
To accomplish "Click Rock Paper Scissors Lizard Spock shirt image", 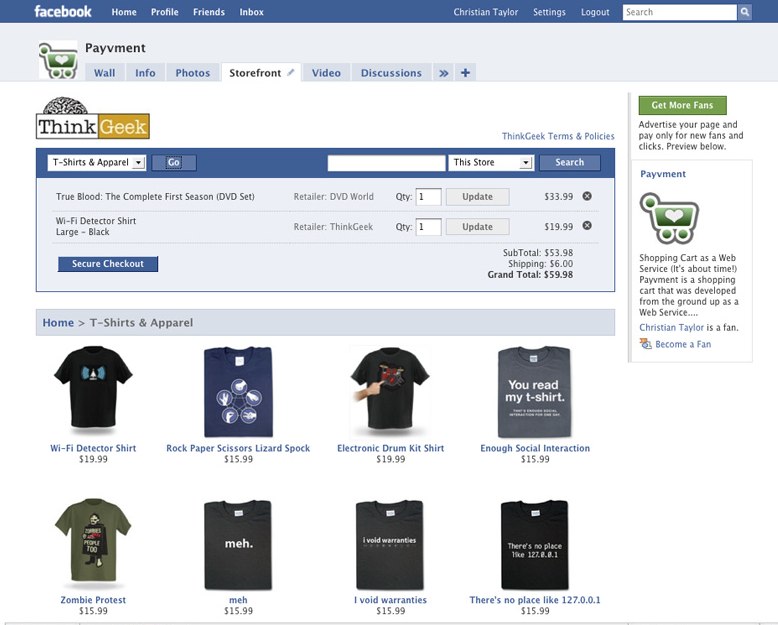I will 238,392.
